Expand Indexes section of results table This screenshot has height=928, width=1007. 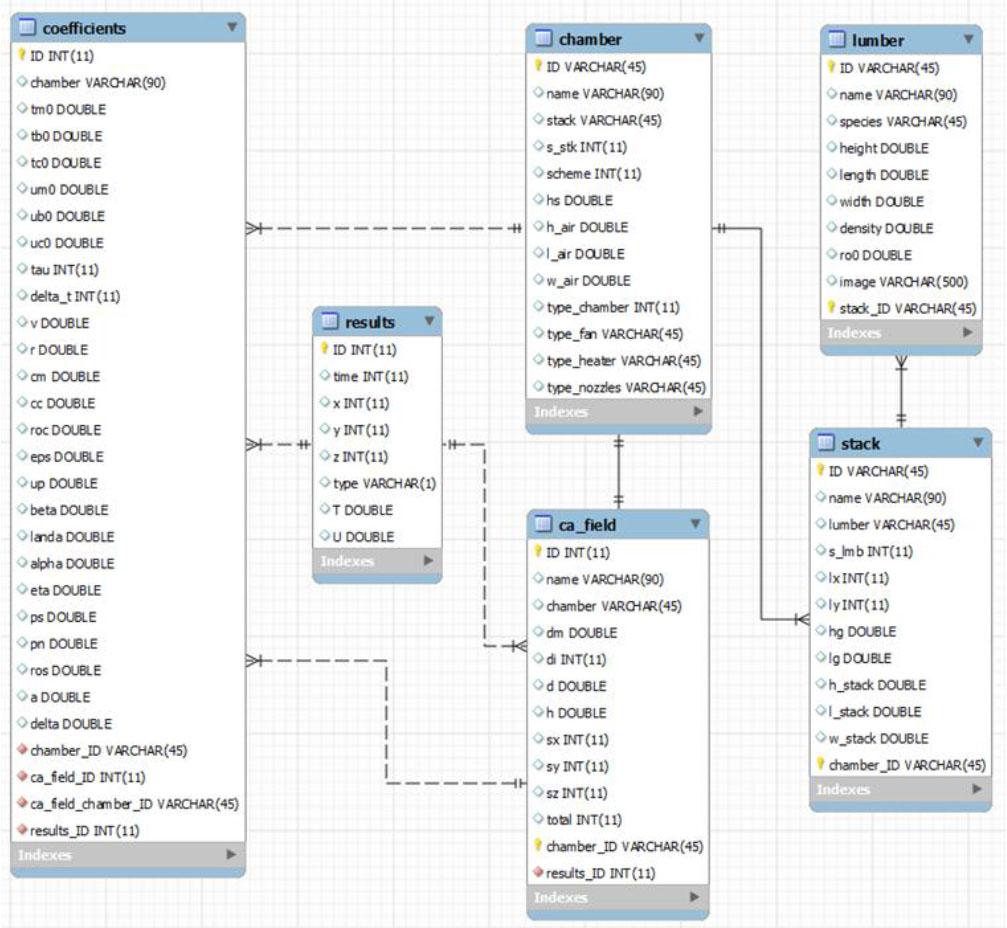428,562
